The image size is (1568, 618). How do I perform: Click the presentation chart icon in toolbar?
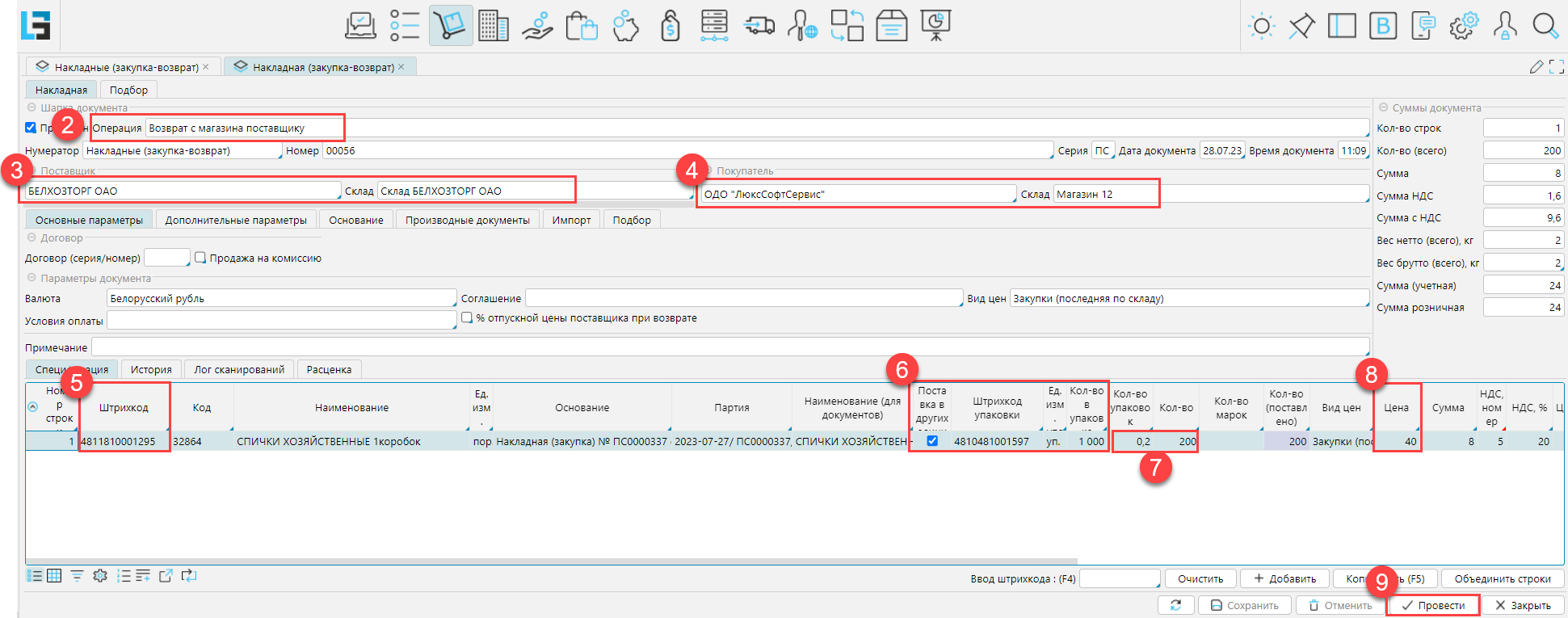point(935,26)
